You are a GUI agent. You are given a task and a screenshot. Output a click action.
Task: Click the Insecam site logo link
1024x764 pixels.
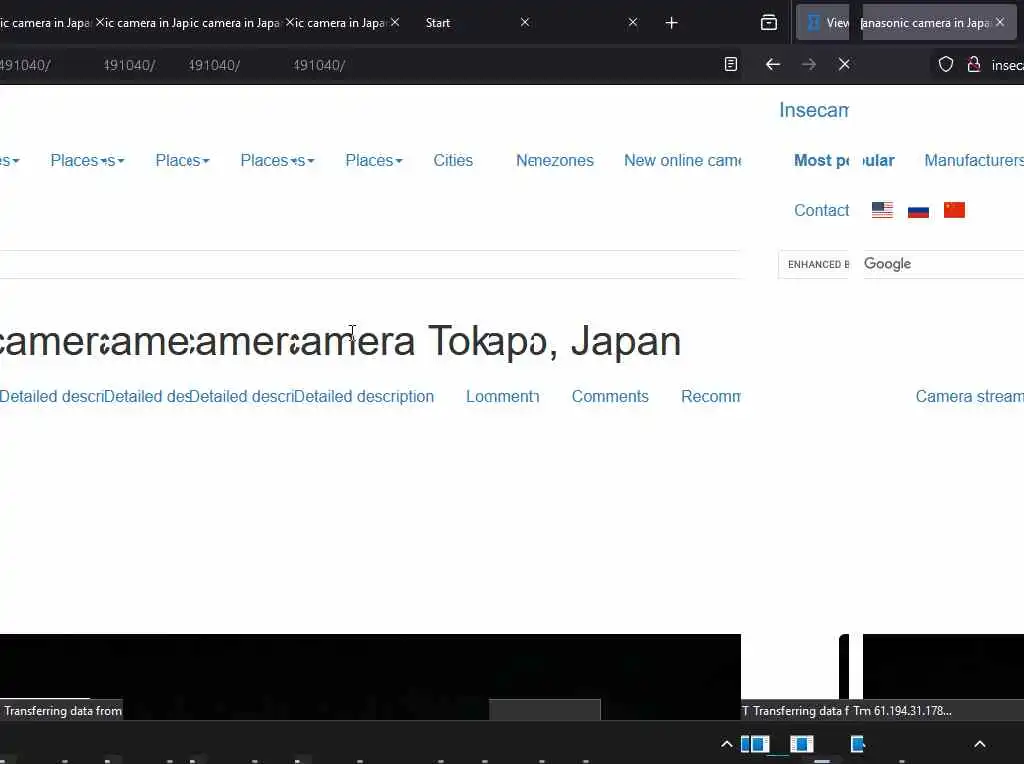pyautogui.click(x=814, y=110)
